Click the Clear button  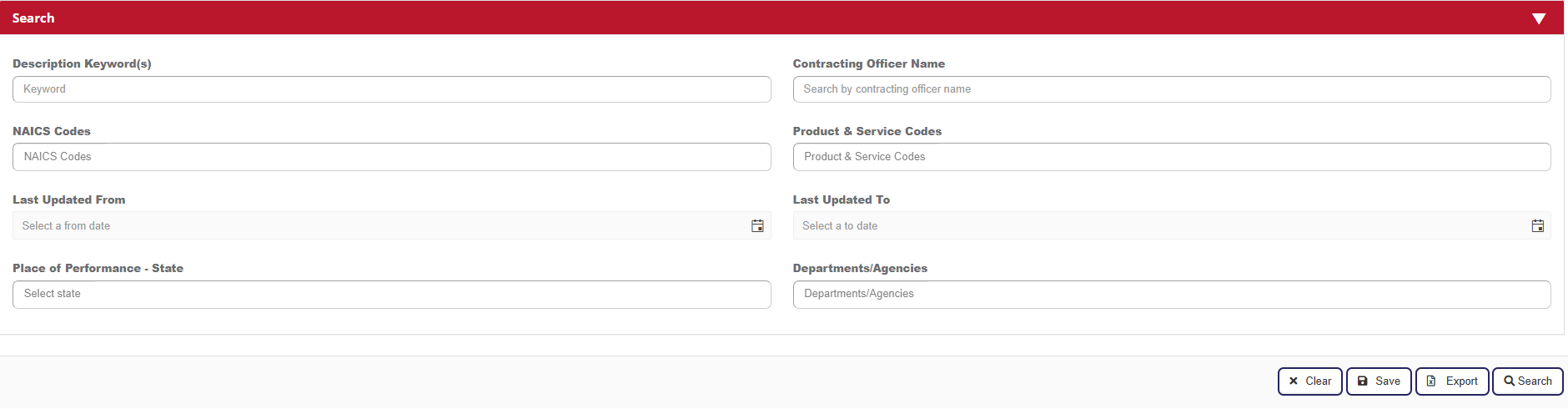(1310, 381)
